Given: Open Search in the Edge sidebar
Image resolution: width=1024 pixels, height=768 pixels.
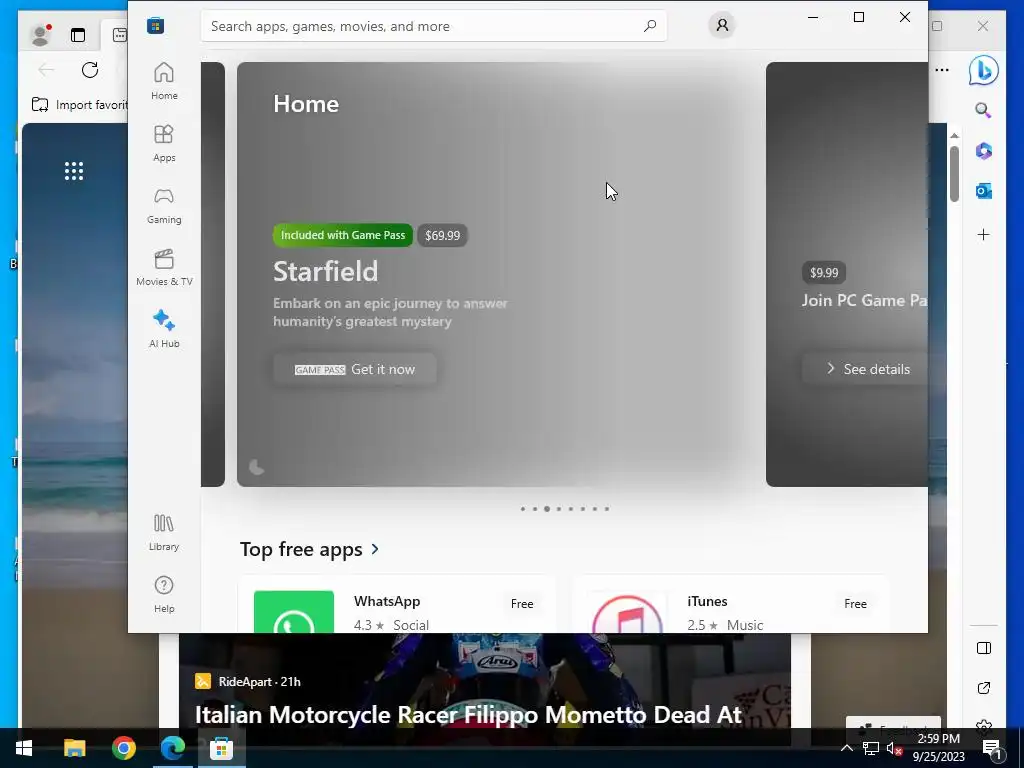Looking at the screenshot, I should (984, 110).
